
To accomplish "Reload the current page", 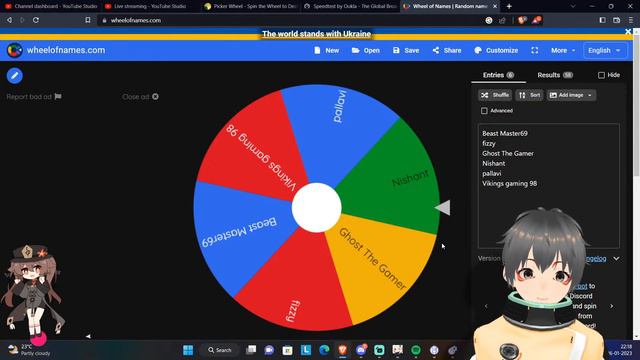I will click(x=36, y=20).
